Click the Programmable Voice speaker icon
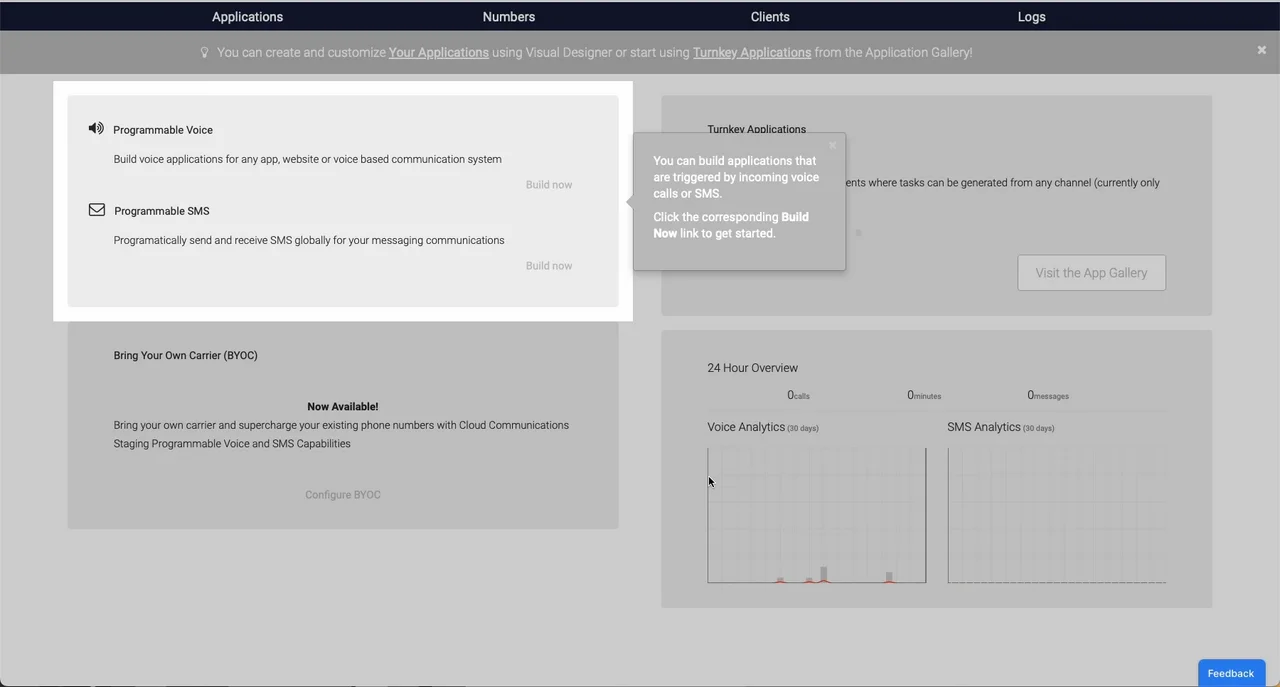The width and height of the screenshot is (1280, 687). (x=96, y=128)
